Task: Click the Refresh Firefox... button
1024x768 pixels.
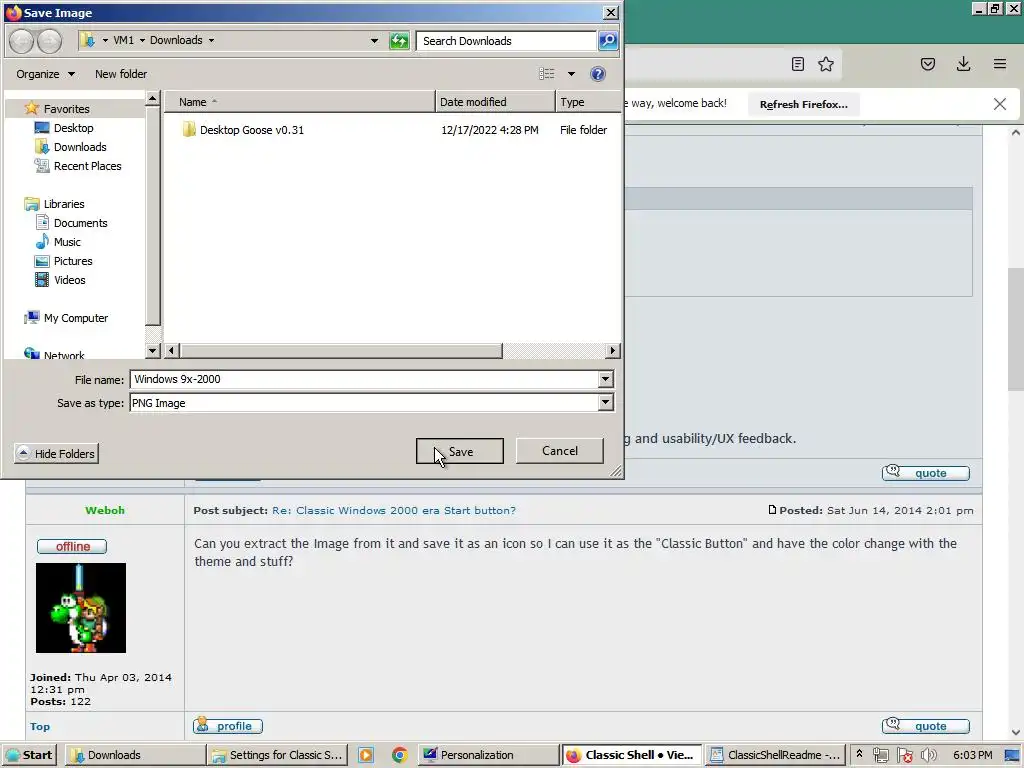Action: [803, 104]
